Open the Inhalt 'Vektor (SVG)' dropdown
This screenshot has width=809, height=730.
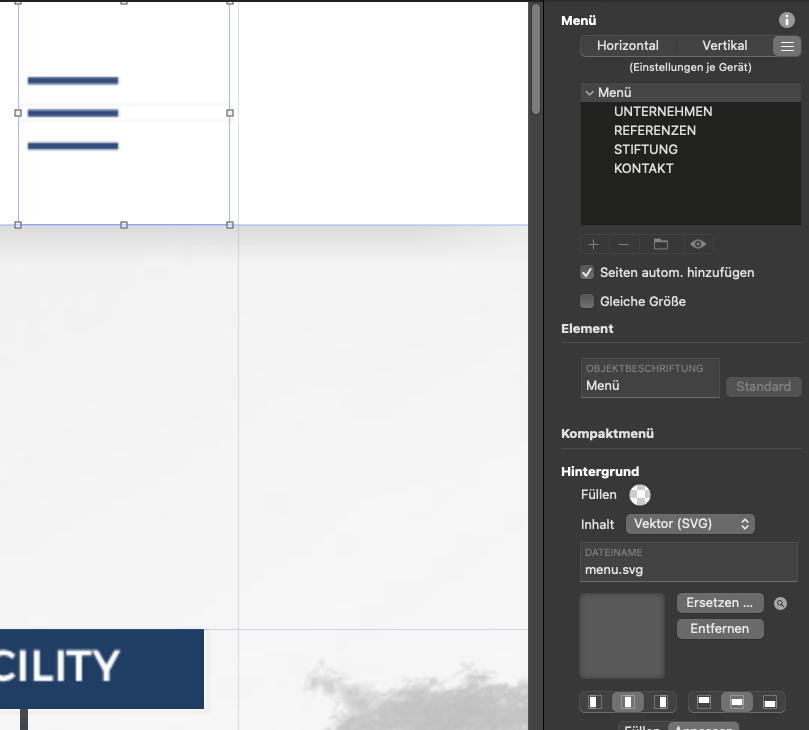[x=690, y=524]
